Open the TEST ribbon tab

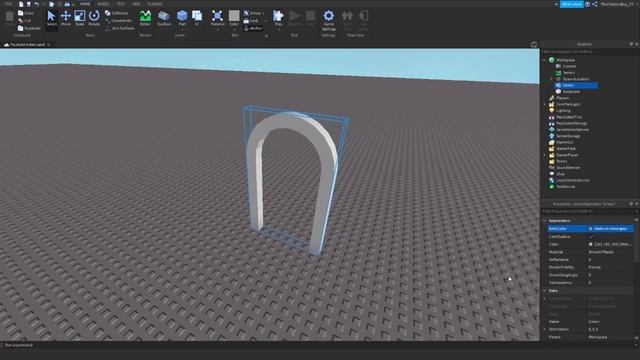tap(121, 4)
